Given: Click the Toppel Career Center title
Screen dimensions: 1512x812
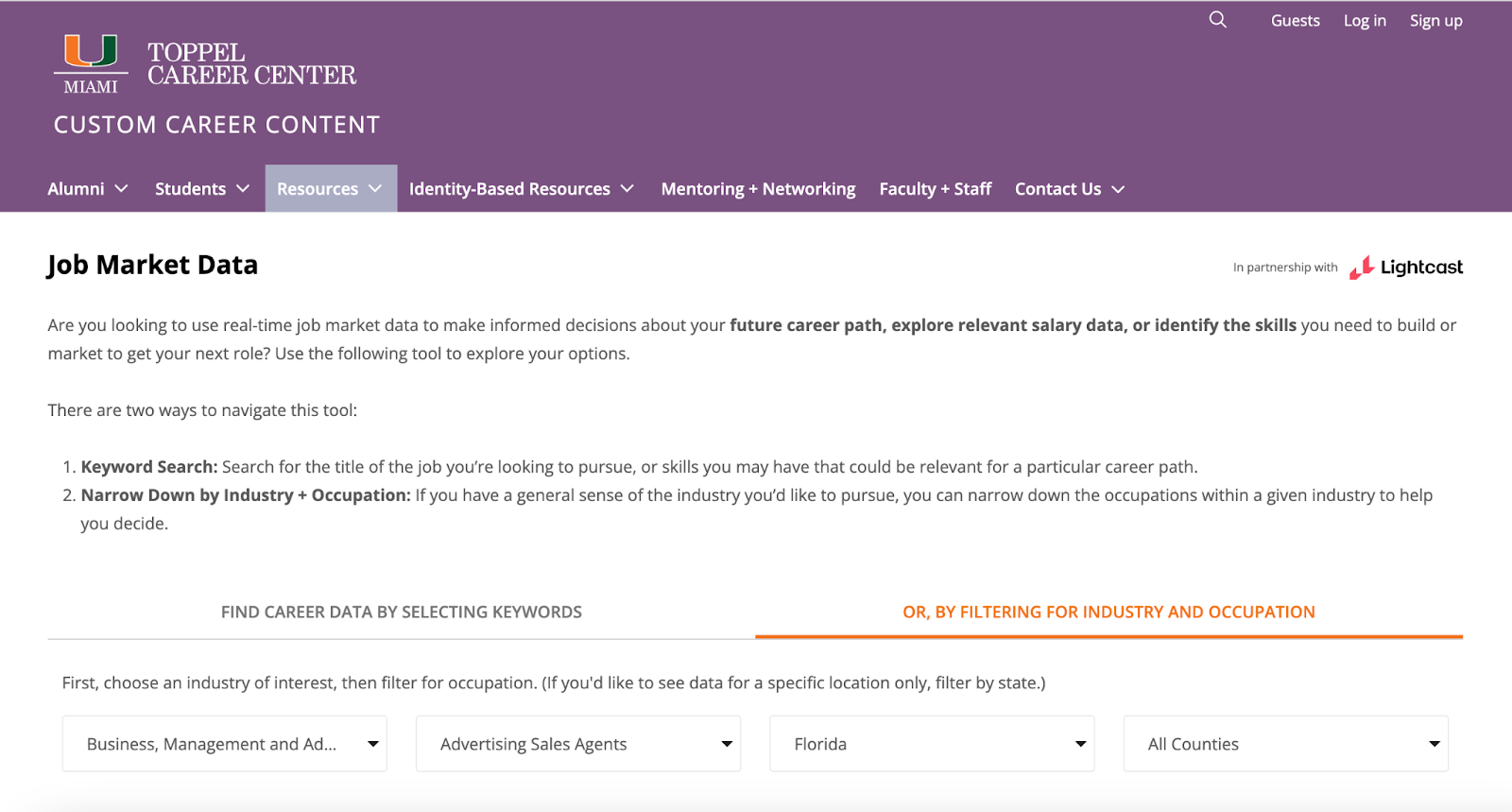Looking at the screenshot, I should [251, 64].
